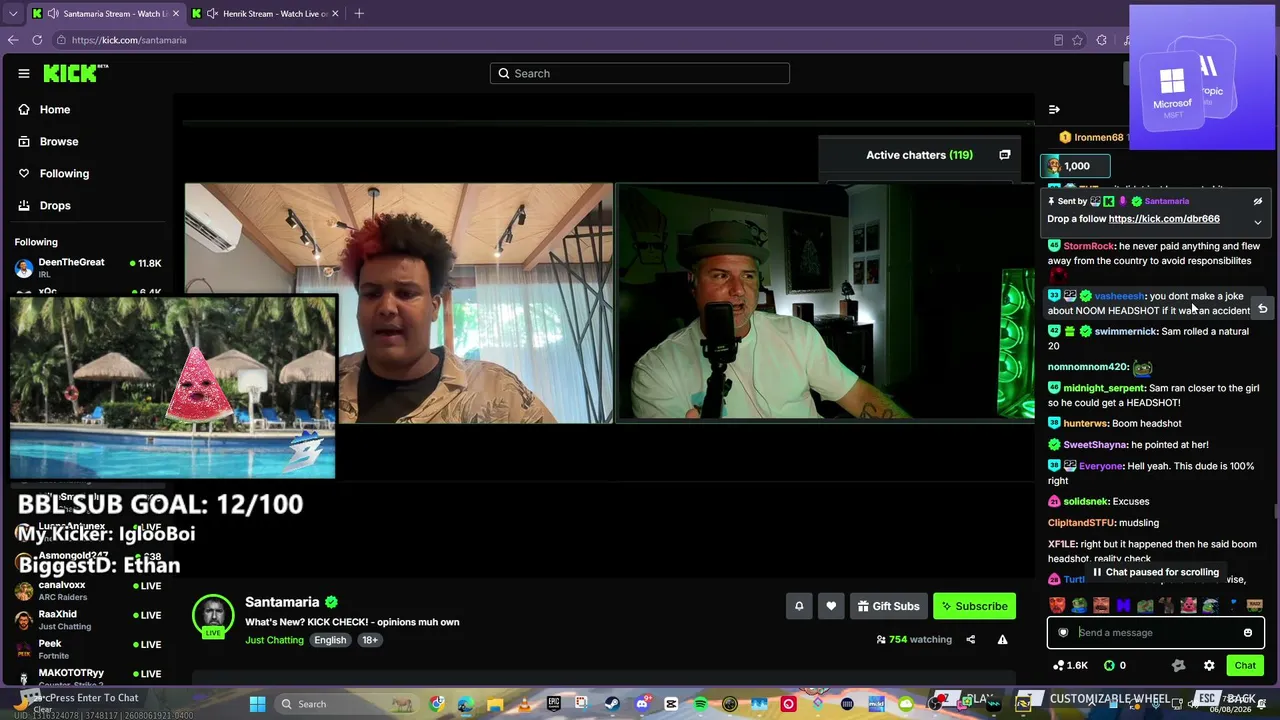Click the star-shaped icon beside chat settings
1280x720 pixels.
[x=1178, y=665]
